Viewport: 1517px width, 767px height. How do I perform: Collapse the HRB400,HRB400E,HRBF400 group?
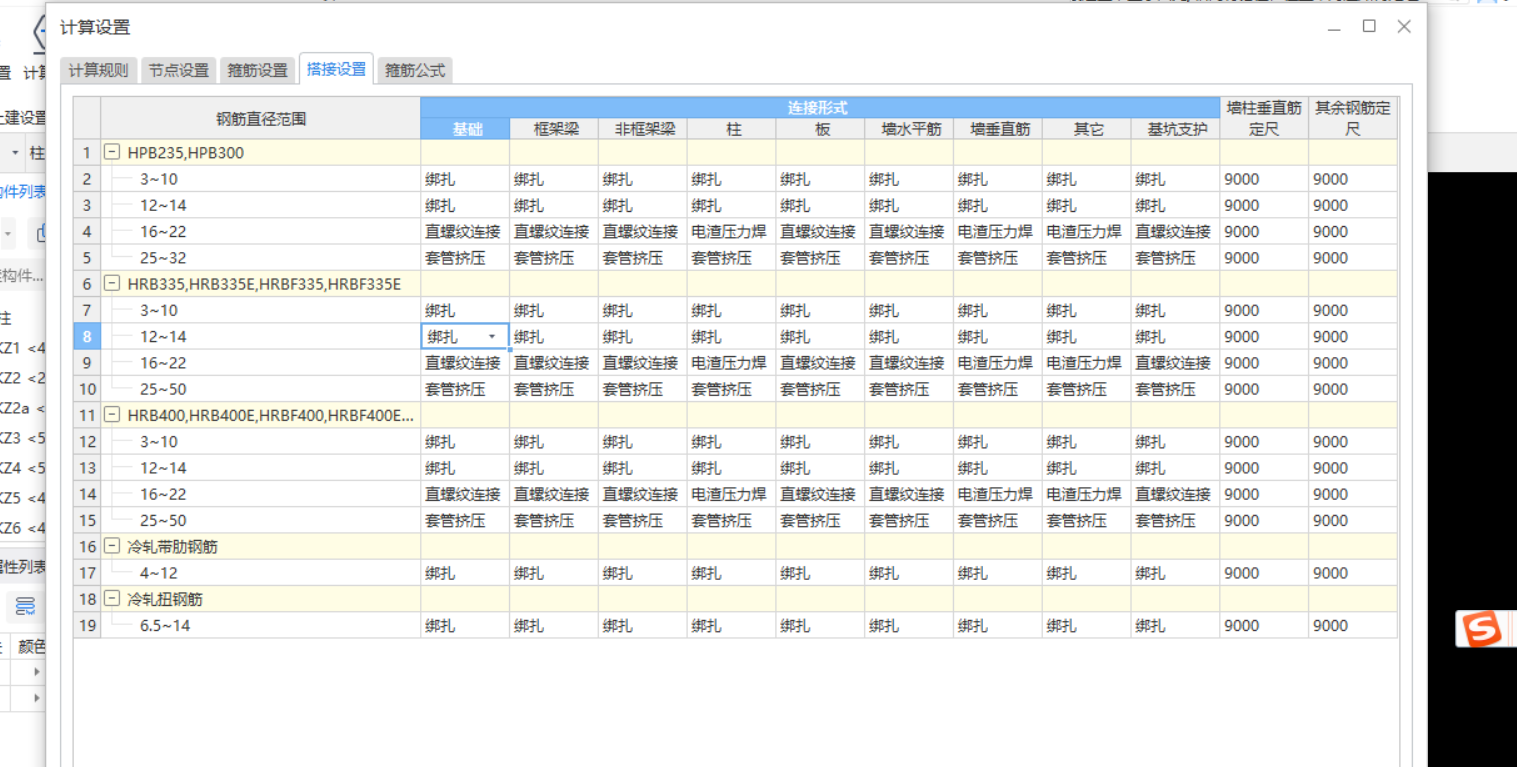point(113,415)
